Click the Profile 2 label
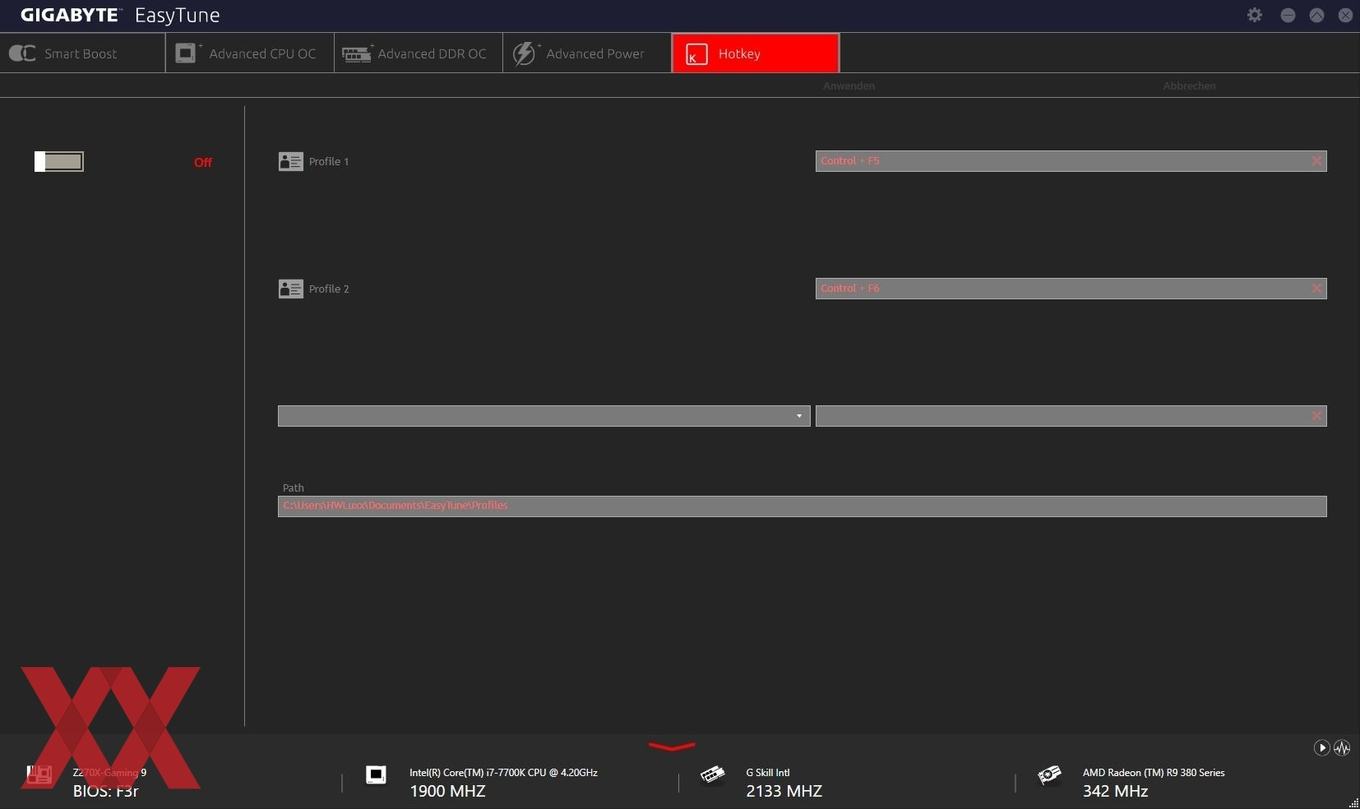This screenshot has height=809, width=1360. click(x=329, y=289)
